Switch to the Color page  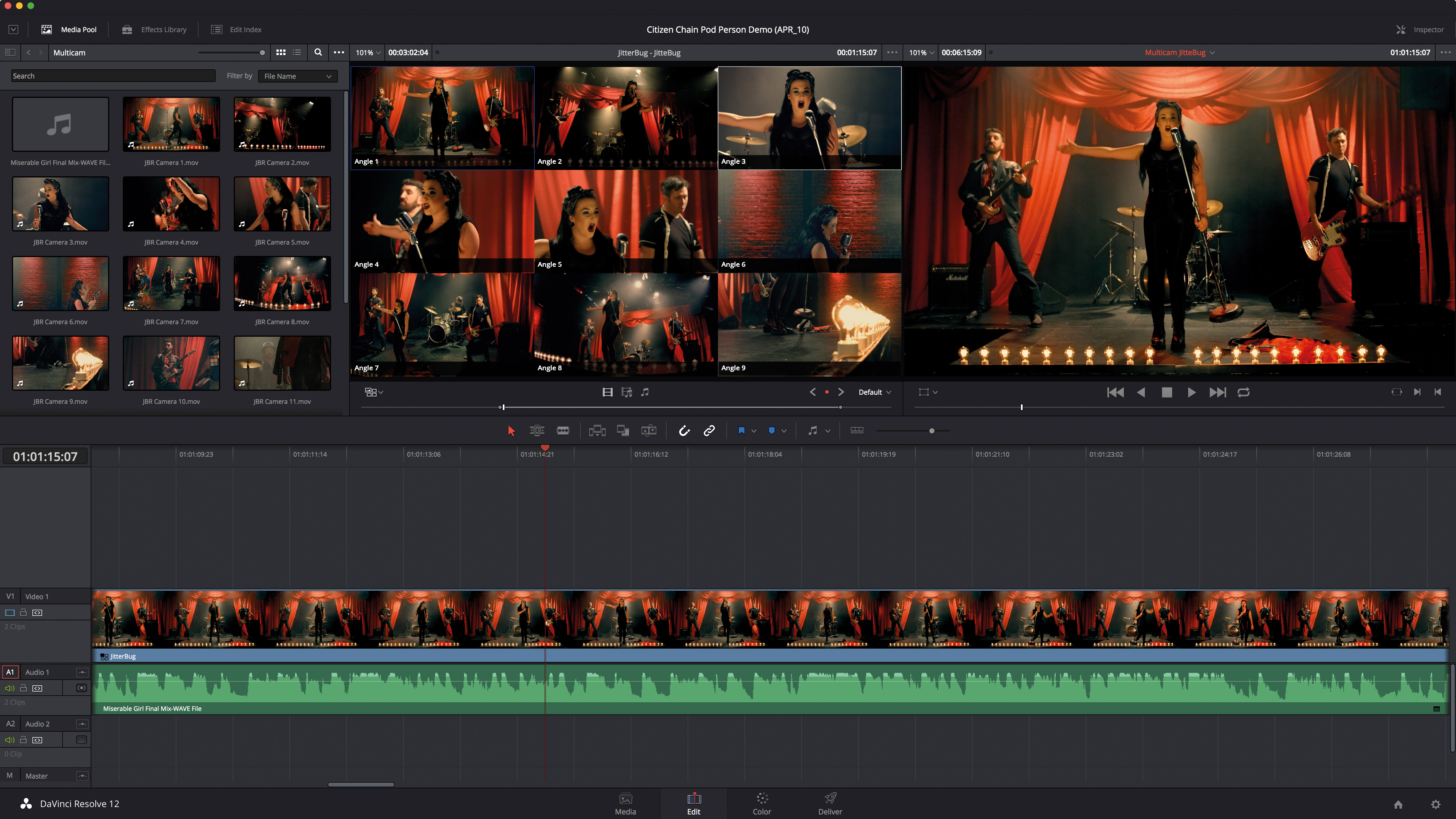tap(761, 803)
